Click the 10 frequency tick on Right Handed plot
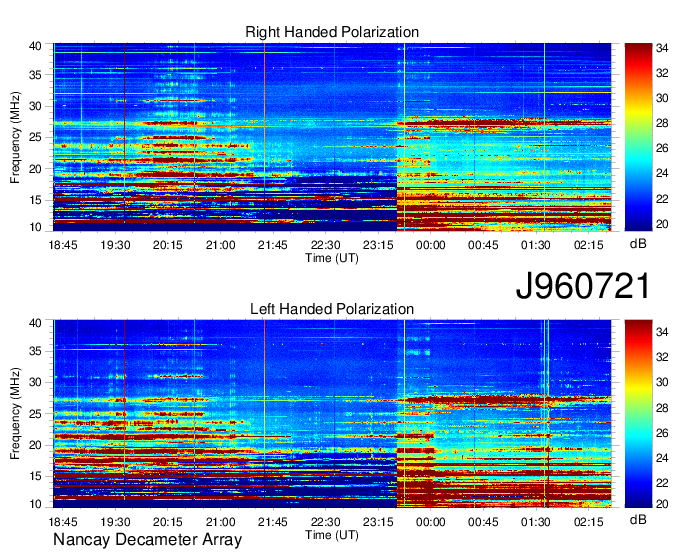The width and height of the screenshot is (680, 552). [x=35, y=227]
